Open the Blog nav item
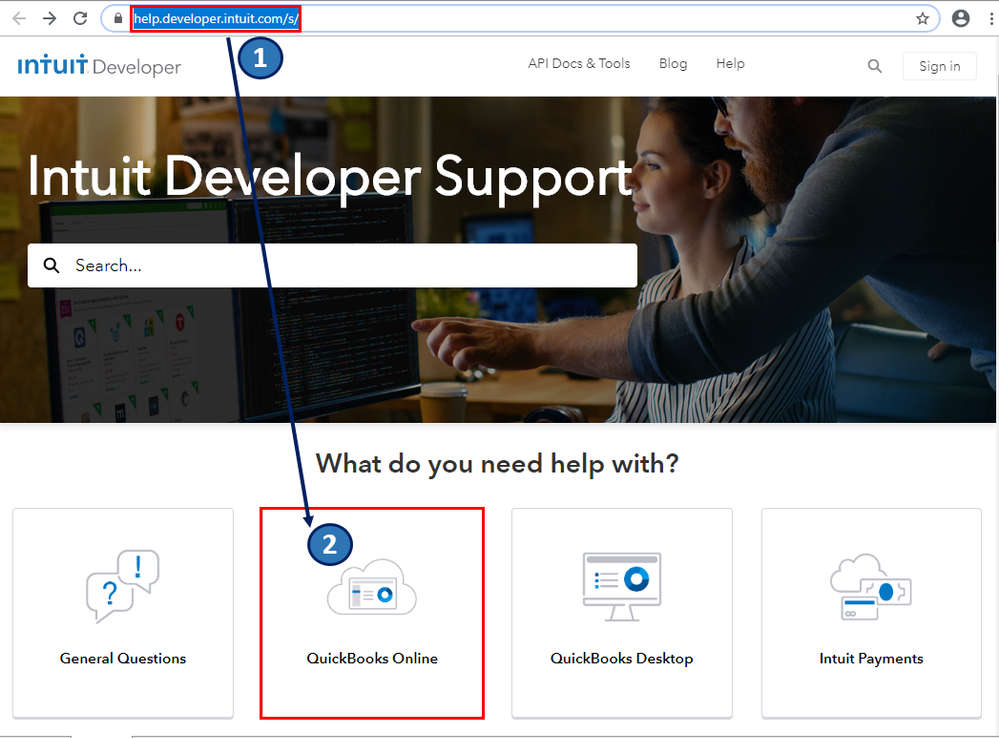999x738 pixels. pyautogui.click(x=673, y=64)
